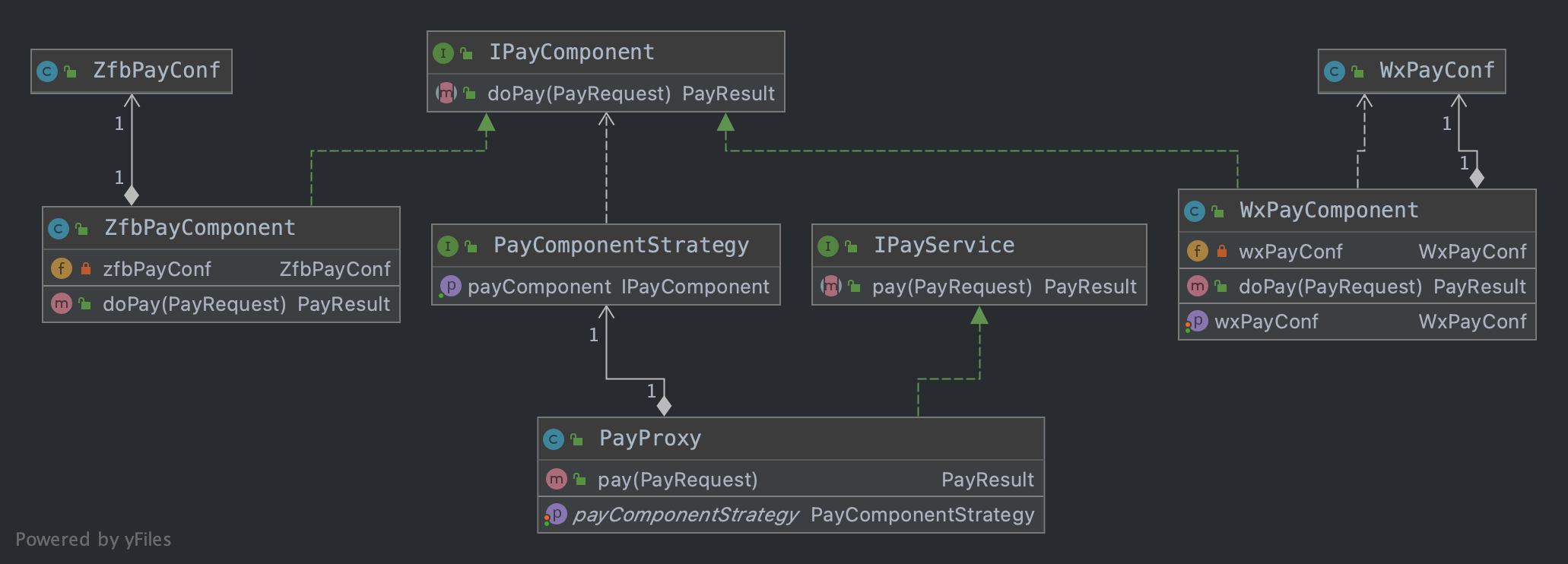Click the property icon beside payComponentStrategy
Image resolution: width=1568 pixels, height=564 pixels.
[556, 515]
